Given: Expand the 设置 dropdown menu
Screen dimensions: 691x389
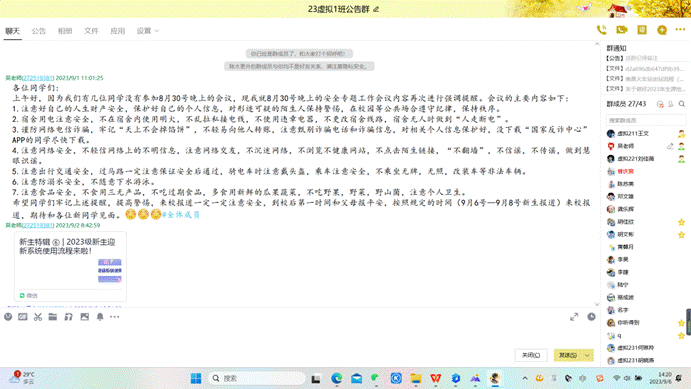Looking at the screenshot, I should (148, 31).
